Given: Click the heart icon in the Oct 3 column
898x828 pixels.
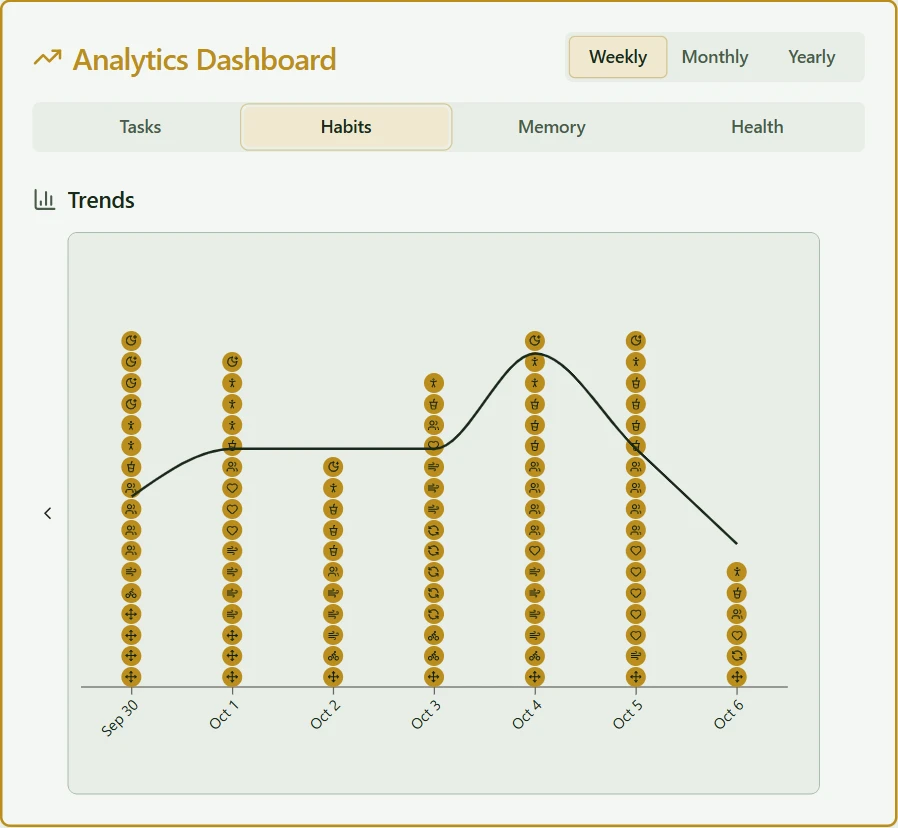Looking at the screenshot, I should click(x=434, y=446).
